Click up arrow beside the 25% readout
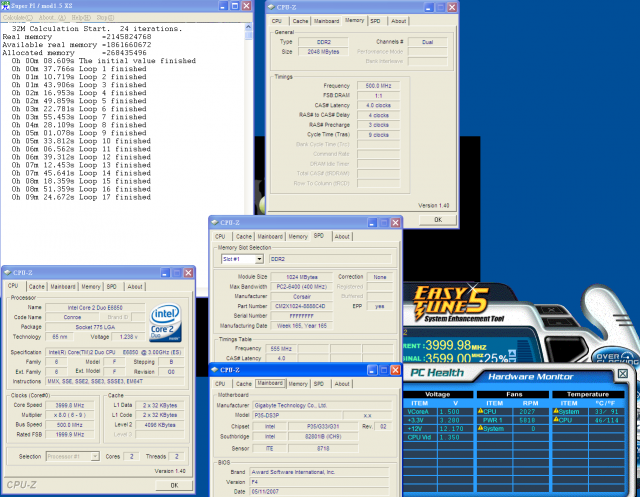Image resolution: width=640 pixels, height=497 pixels. [x=512, y=352]
